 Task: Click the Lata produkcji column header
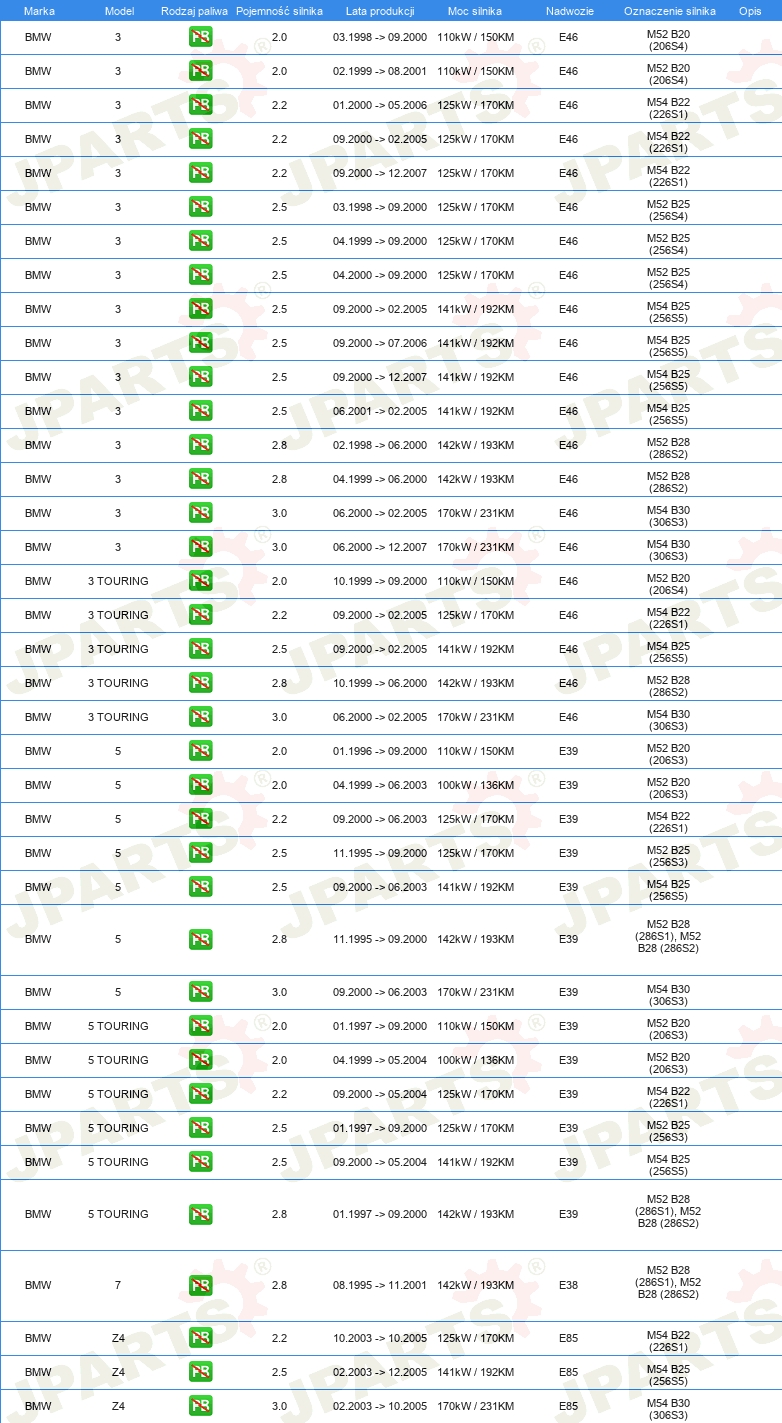coord(380,10)
